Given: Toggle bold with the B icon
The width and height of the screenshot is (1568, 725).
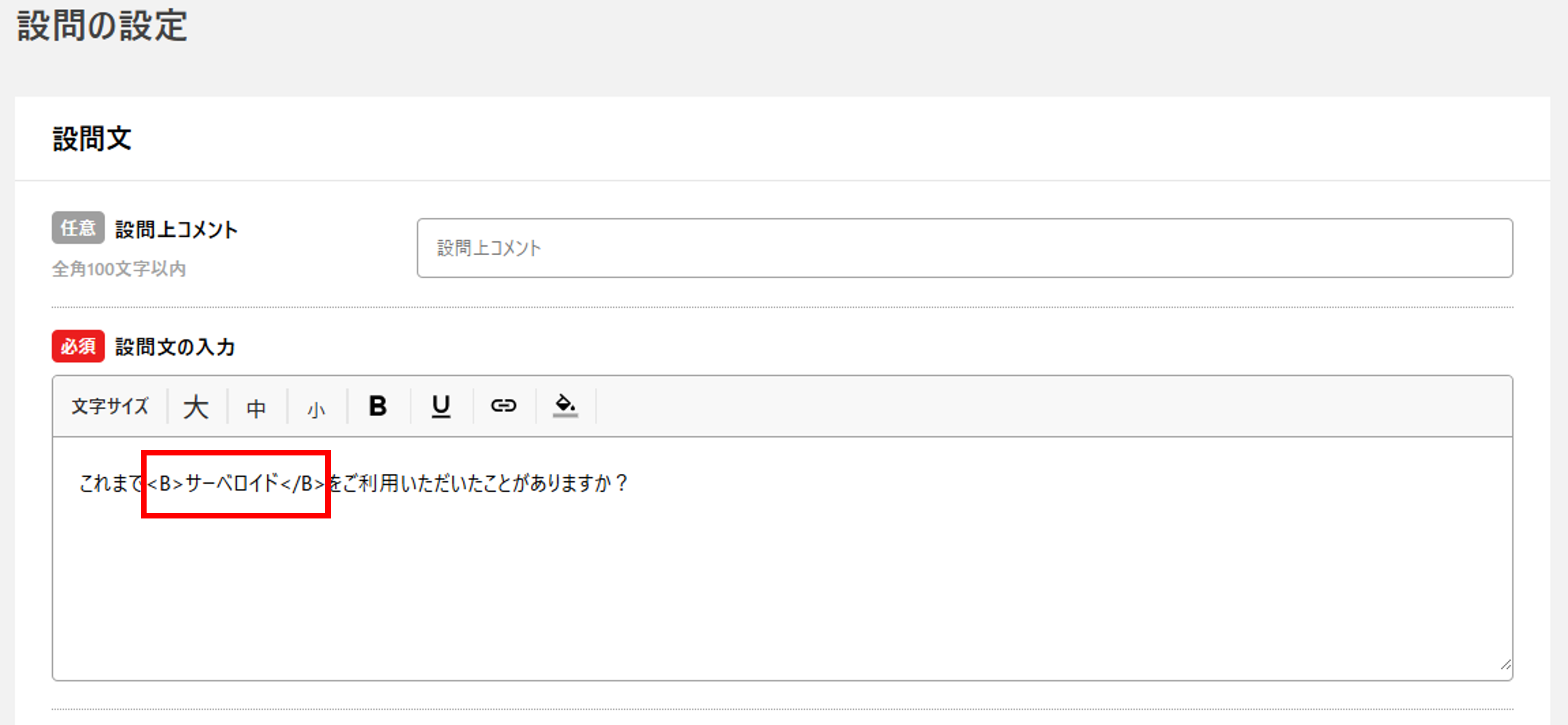Looking at the screenshot, I should point(378,406).
